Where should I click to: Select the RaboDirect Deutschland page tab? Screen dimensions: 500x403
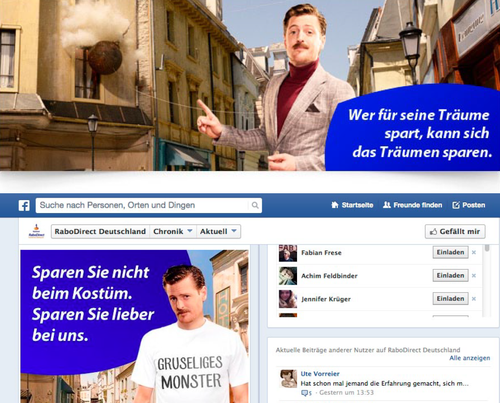pos(100,231)
